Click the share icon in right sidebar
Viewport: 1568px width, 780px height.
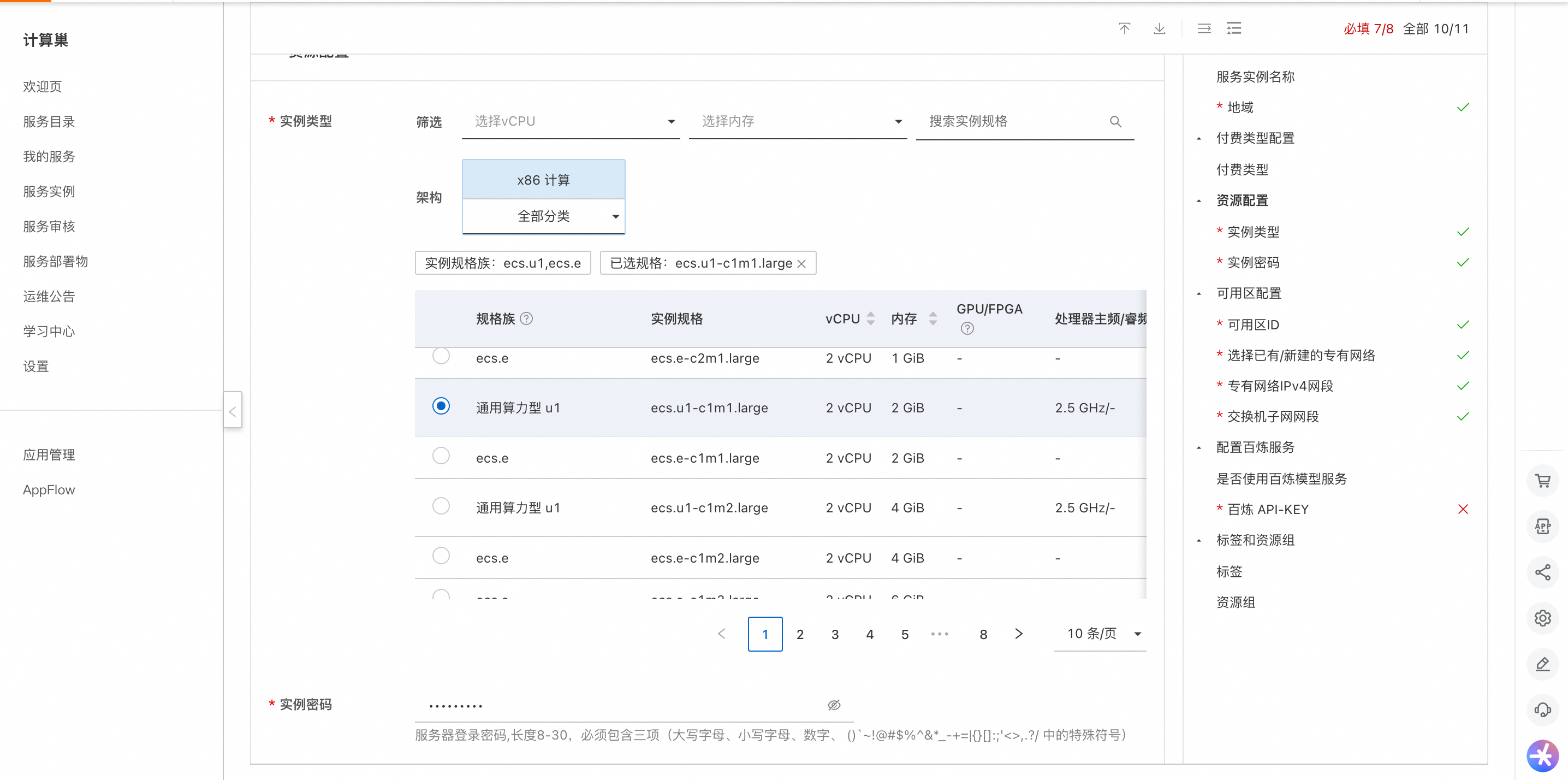tap(1542, 572)
